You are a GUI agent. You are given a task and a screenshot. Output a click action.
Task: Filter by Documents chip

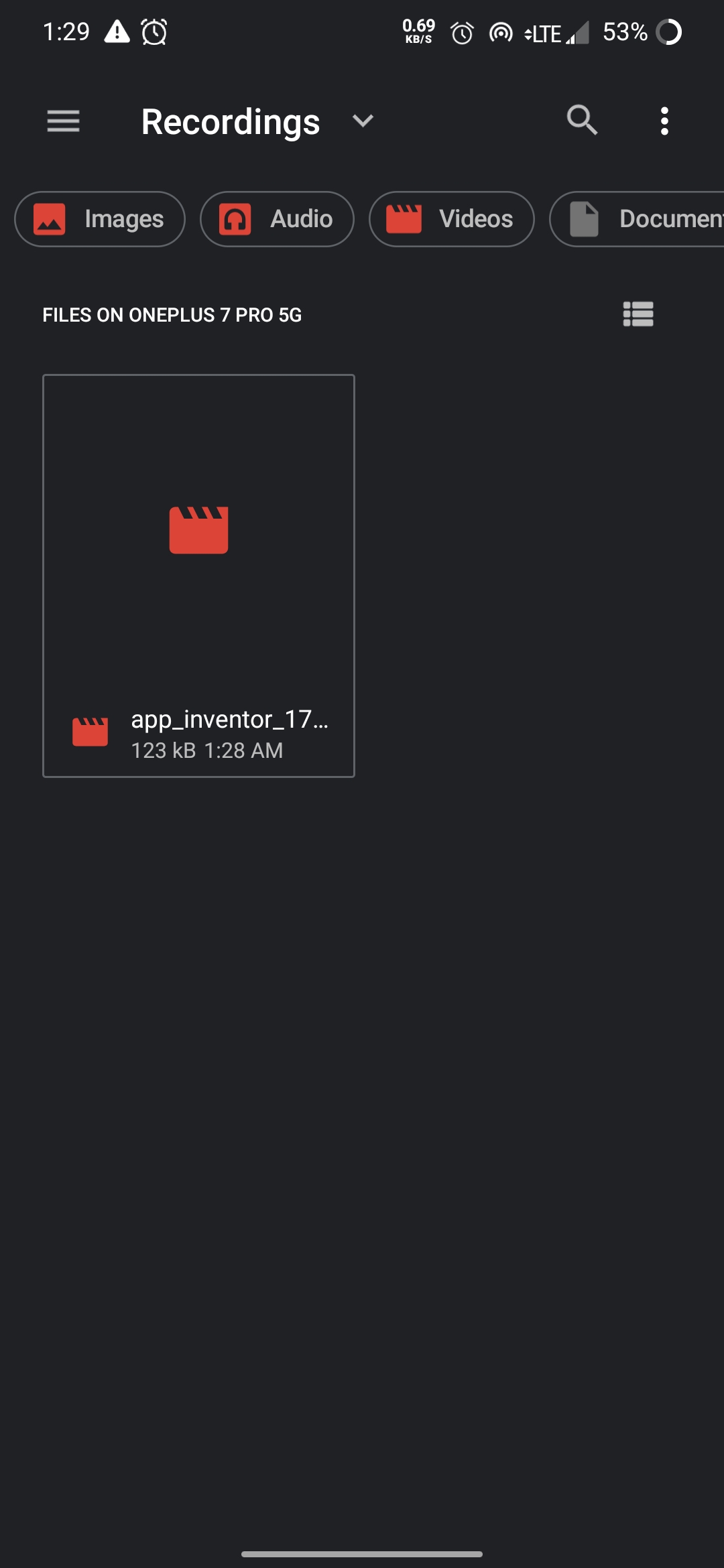(637, 219)
